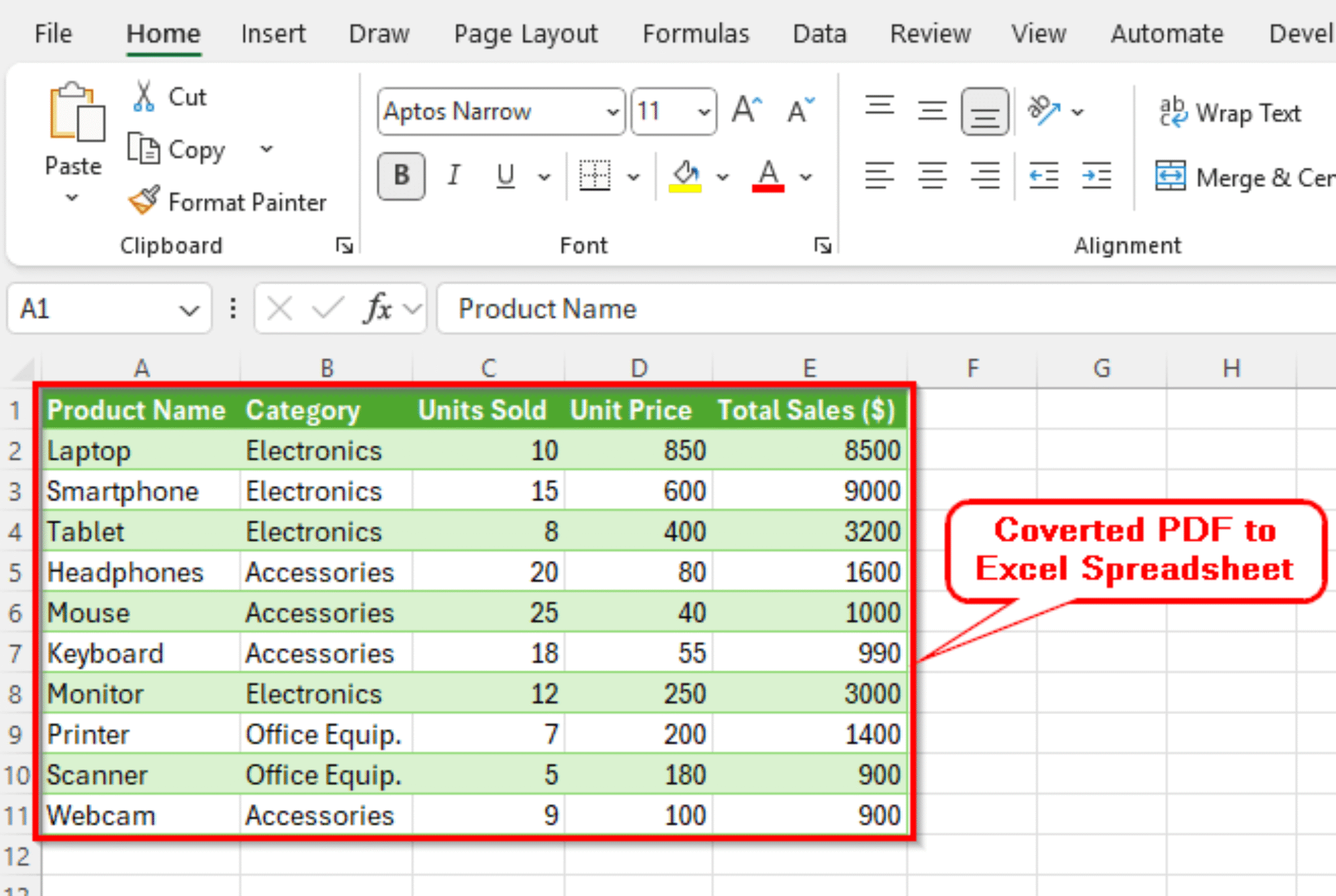Viewport: 1336px width, 896px height.
Task: Increase font size with the larger A icon
Action: point(747,110)
